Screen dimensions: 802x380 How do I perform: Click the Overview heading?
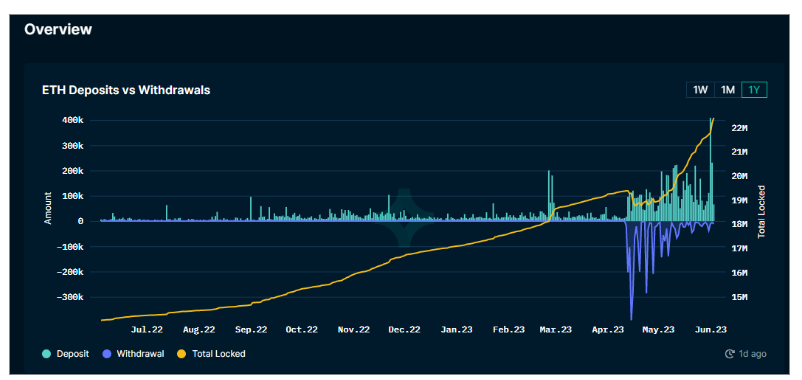point(58,29)
